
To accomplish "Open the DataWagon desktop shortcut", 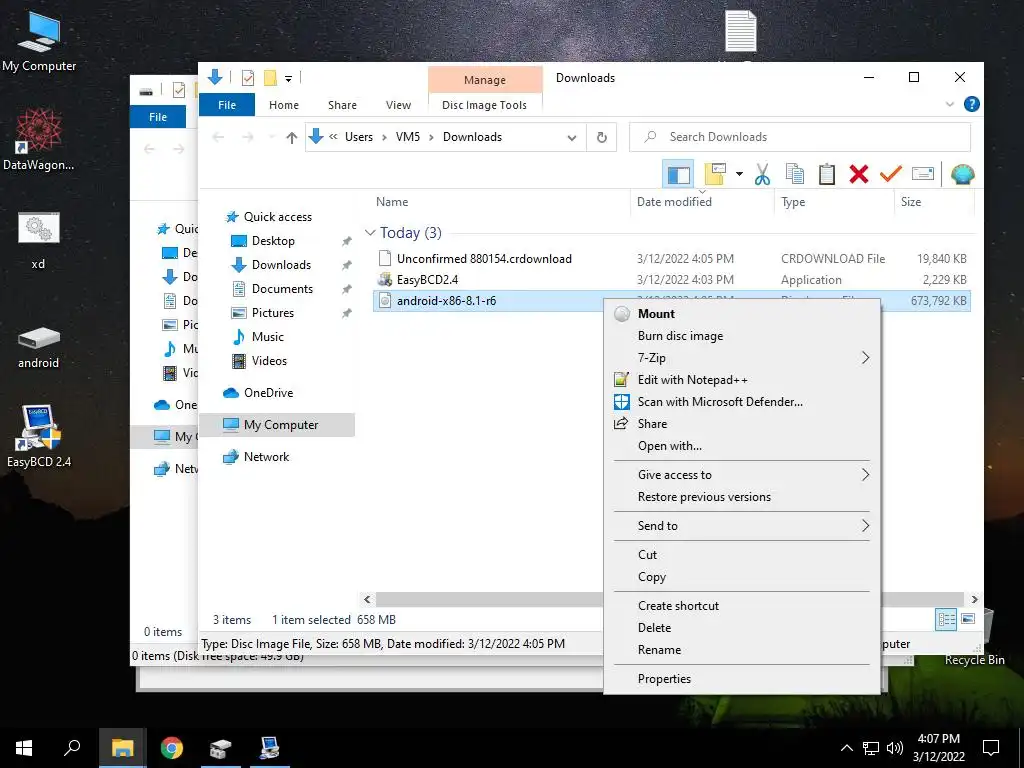I will tap(39, 139).
